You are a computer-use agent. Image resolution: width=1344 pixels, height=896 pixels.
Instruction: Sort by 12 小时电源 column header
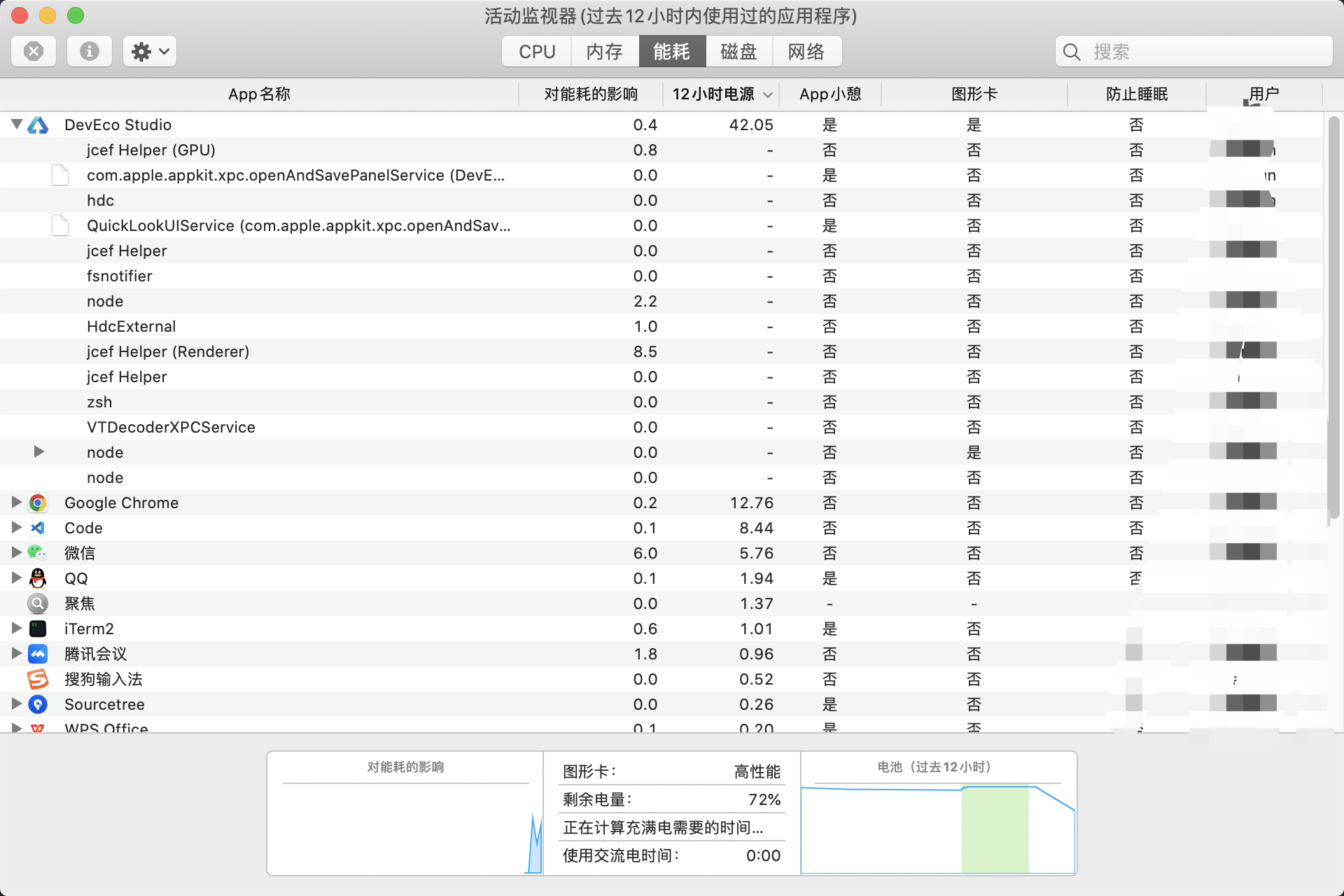click(x=721, y=94)
